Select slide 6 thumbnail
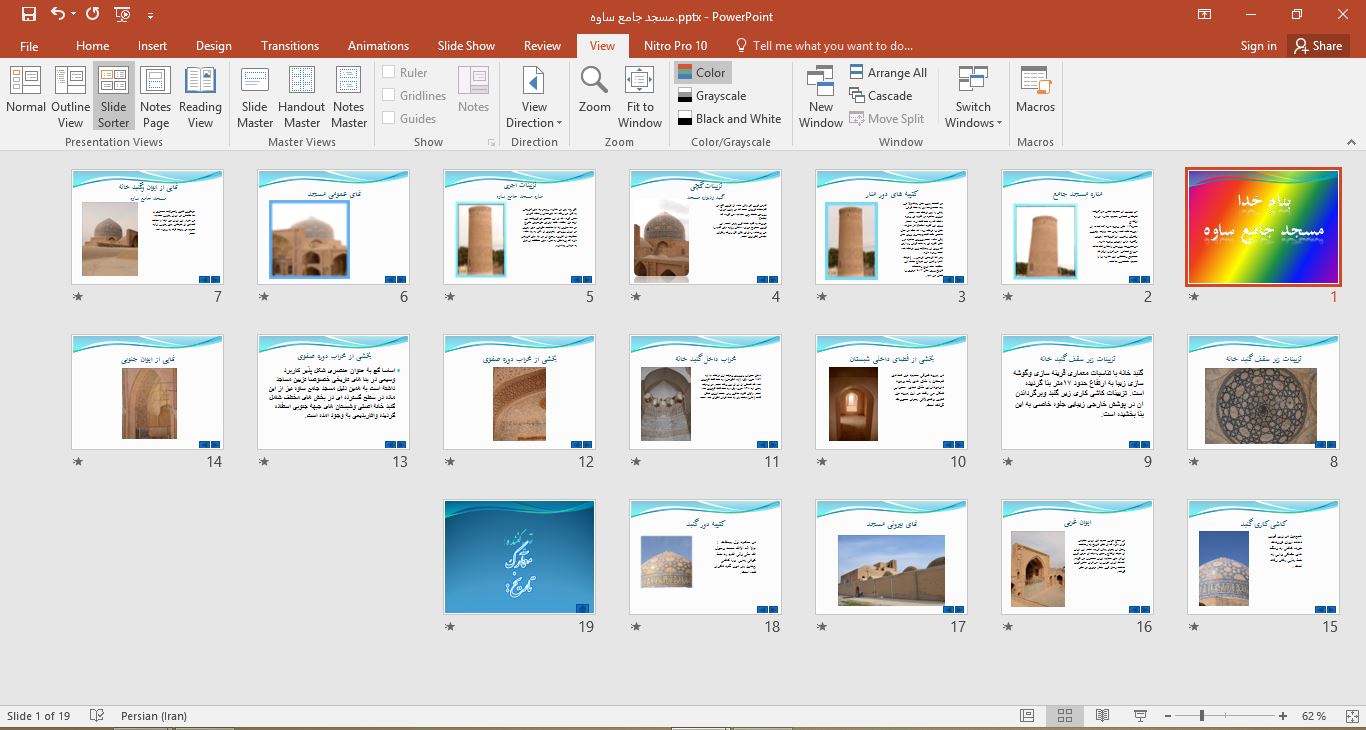 tap(333, 227)
